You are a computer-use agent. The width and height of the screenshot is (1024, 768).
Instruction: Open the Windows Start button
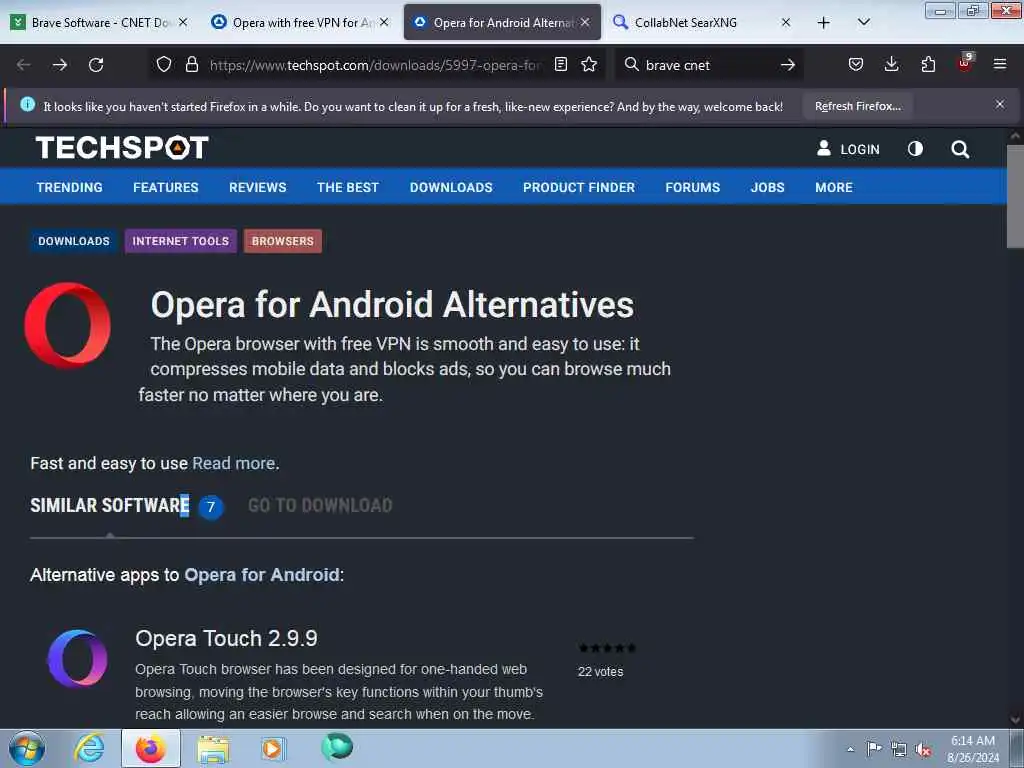coord(27,748)
